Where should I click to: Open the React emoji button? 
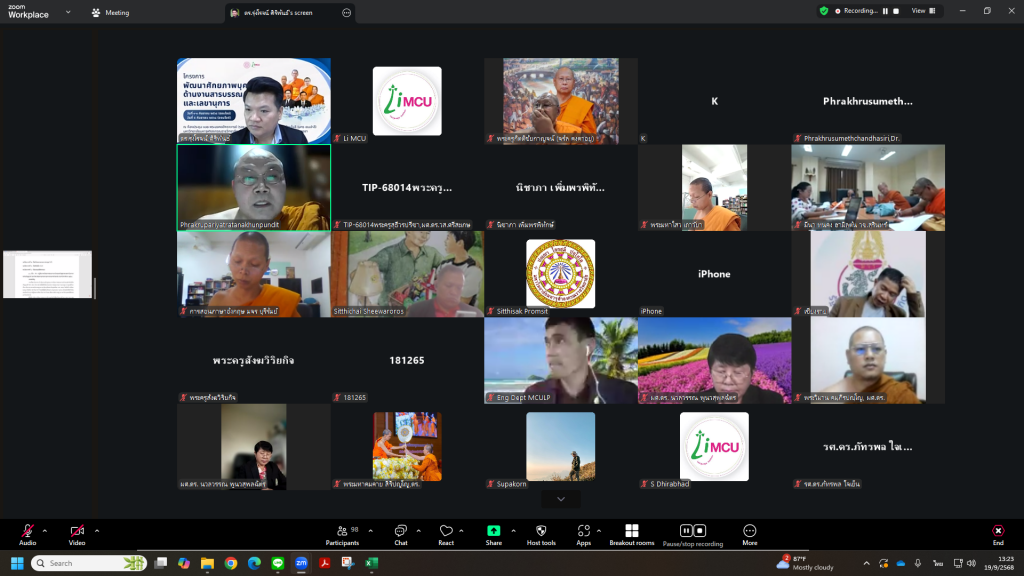coord(446,535)
